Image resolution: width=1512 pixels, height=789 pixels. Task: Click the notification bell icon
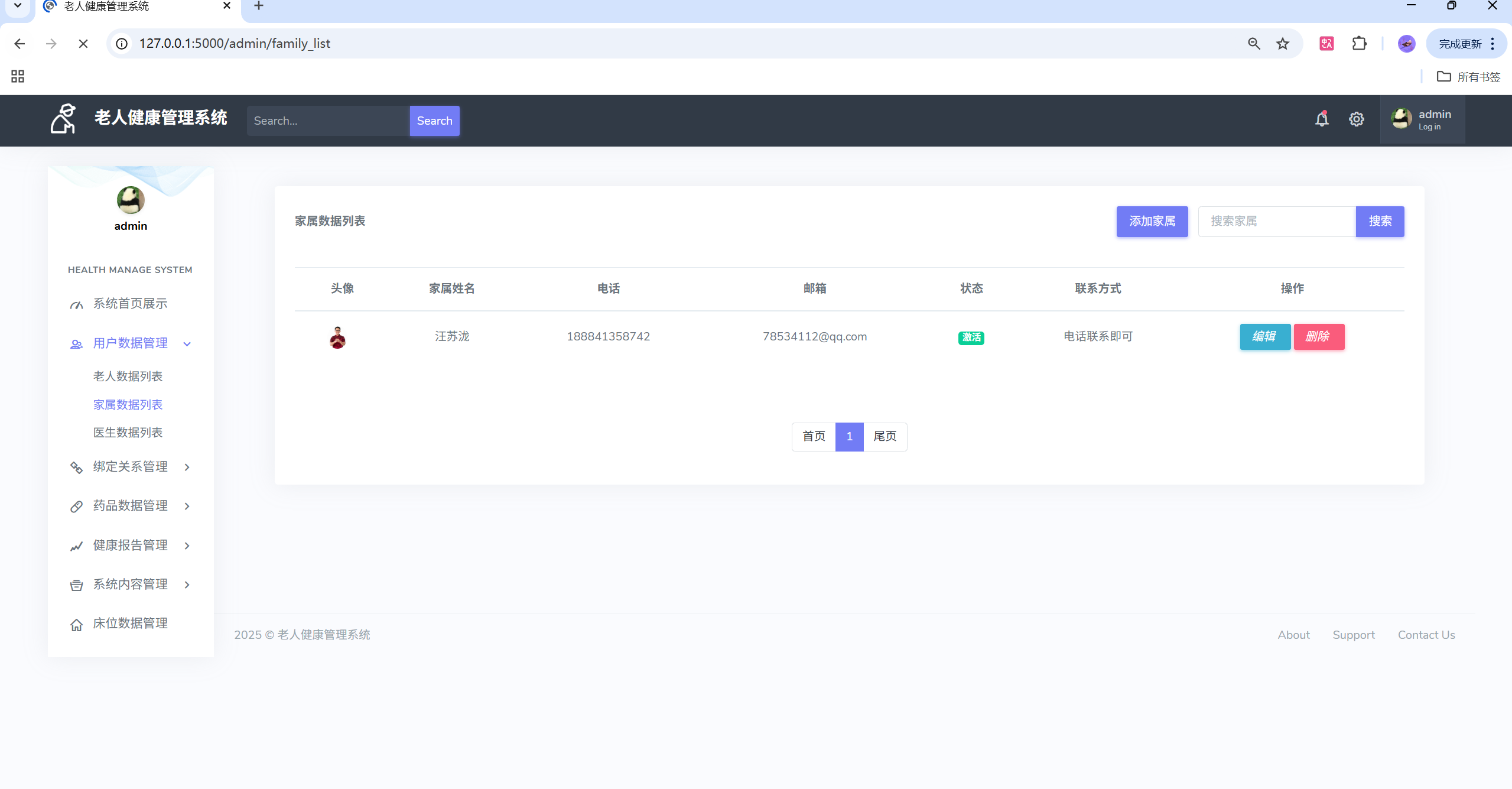tap(1322, 119)
